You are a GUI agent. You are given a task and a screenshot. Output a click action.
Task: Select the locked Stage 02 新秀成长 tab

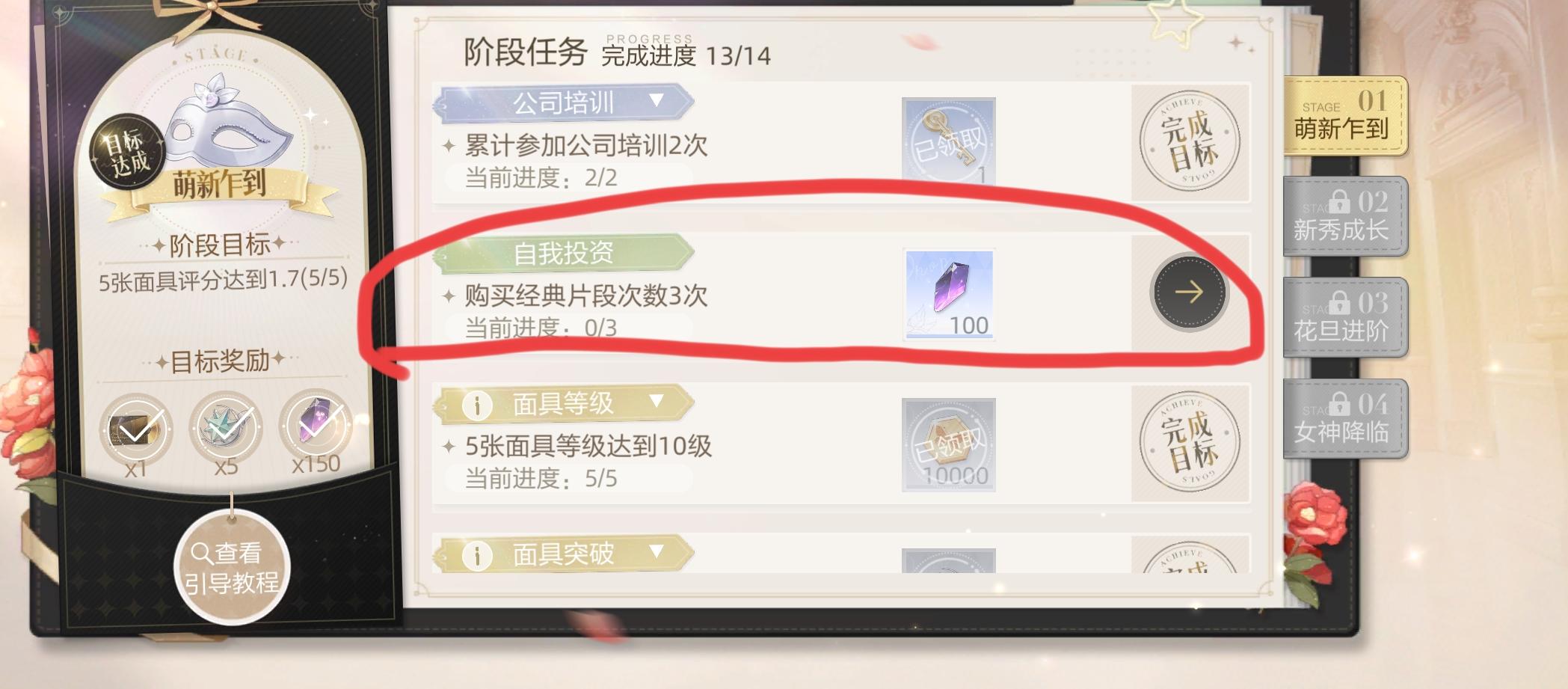click(1344, 217)
